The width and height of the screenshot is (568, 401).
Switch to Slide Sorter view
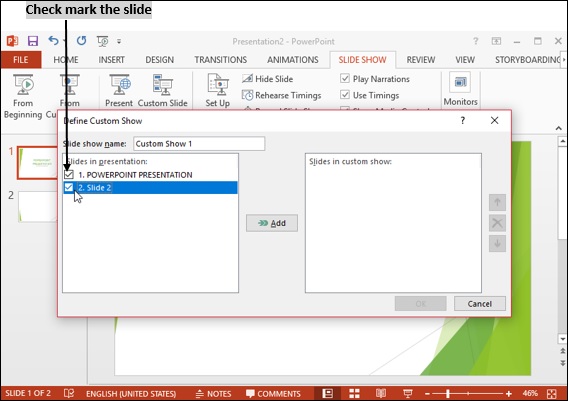tap(354, 393)
